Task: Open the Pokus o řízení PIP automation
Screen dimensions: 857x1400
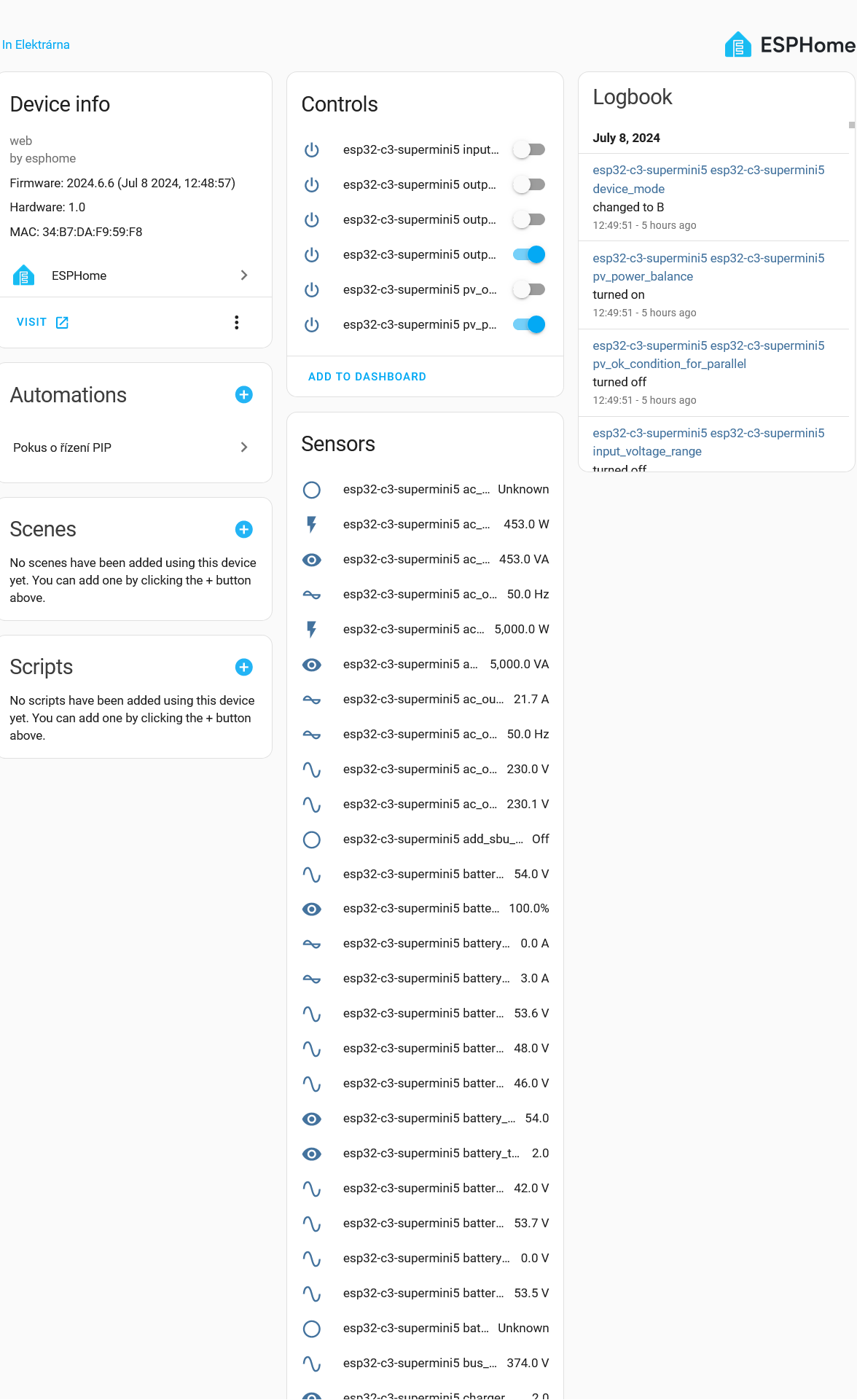Action: [x=131, y=447]
